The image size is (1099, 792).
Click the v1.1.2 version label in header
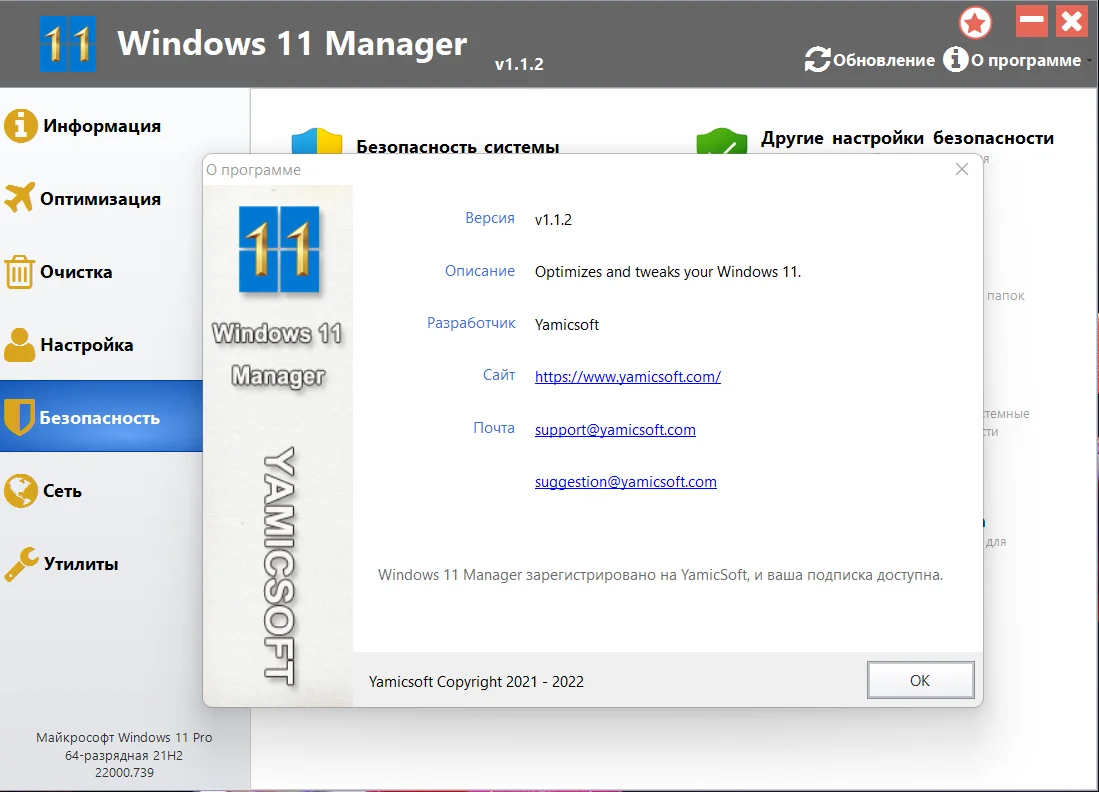click(x=519, y=64)
